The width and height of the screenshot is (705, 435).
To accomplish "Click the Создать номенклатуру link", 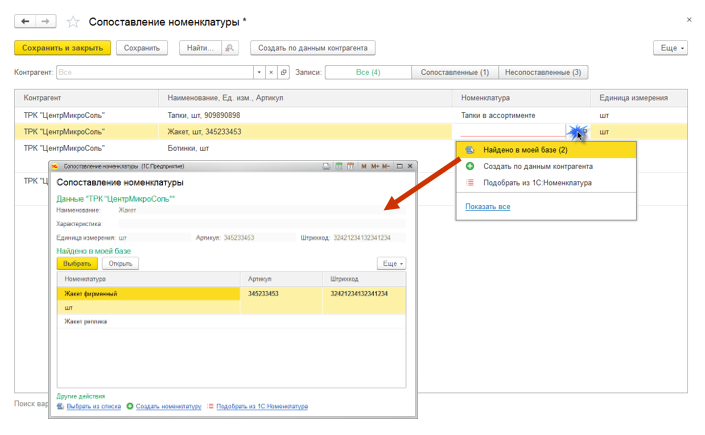I will pos(169,407).
